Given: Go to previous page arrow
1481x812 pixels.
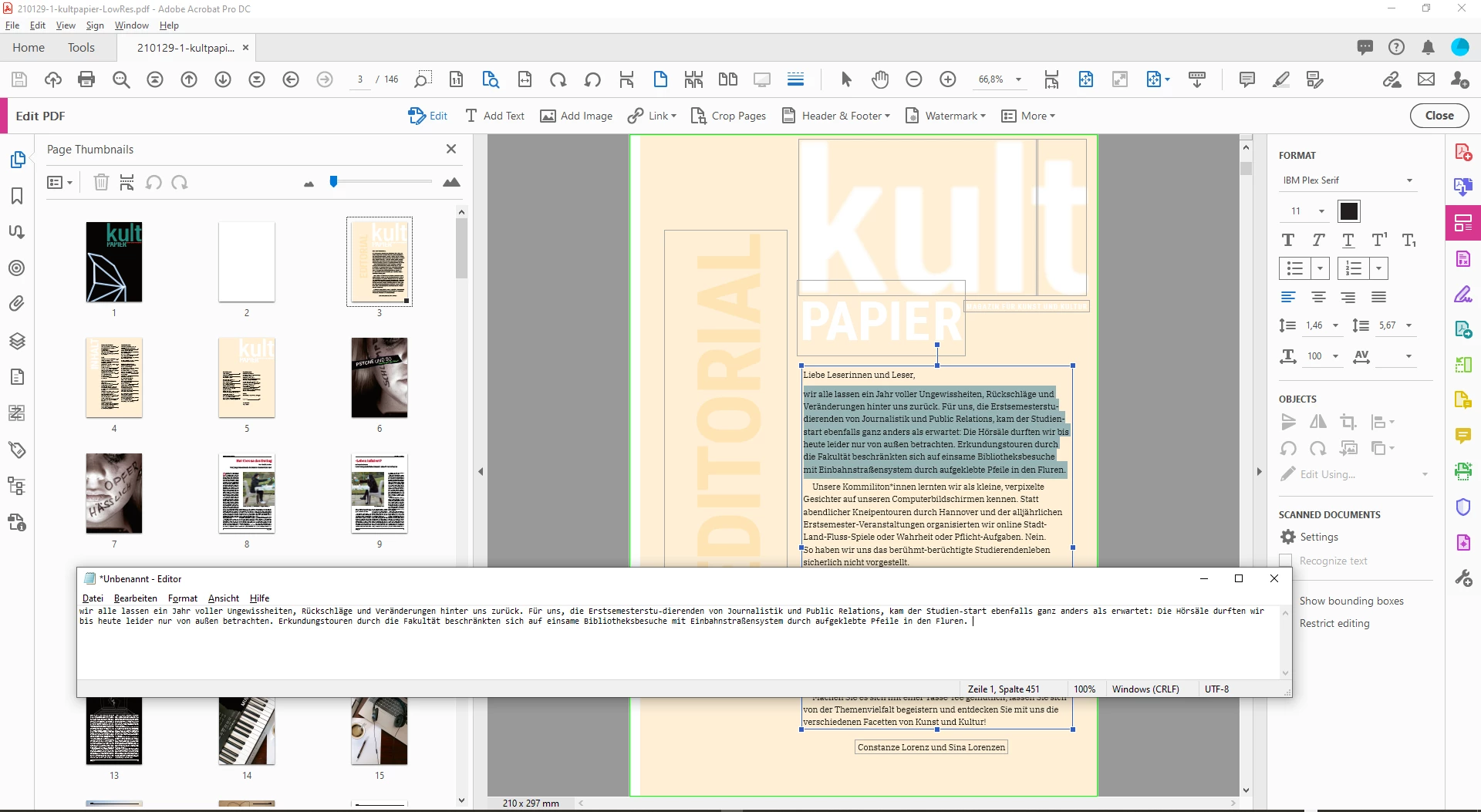Looking at the screenshot, I should point(189,79).
